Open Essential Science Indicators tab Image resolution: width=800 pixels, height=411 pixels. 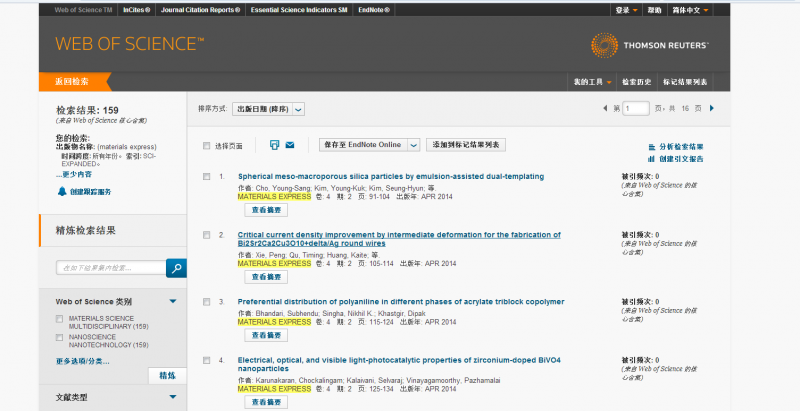(299, 10)
